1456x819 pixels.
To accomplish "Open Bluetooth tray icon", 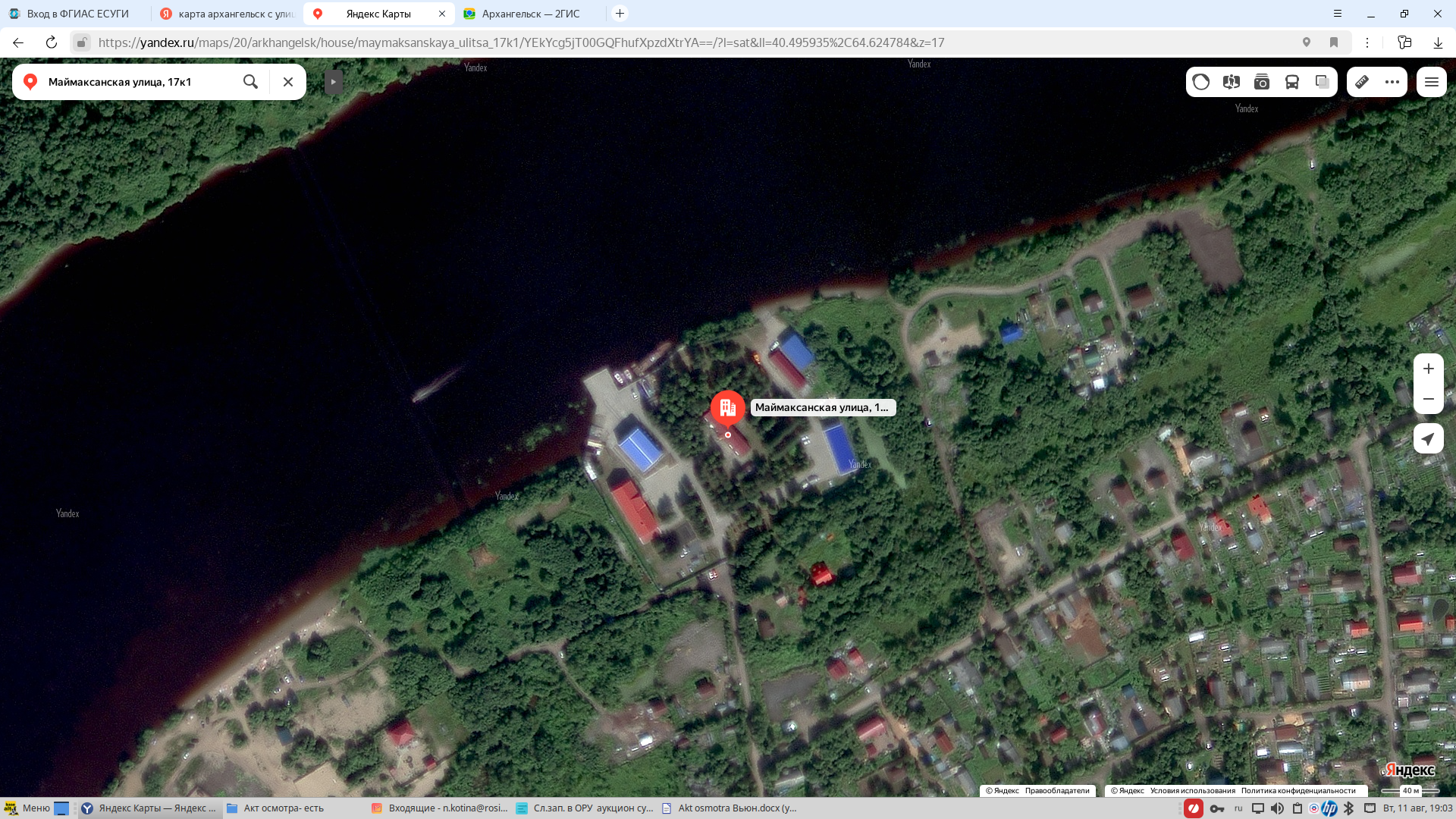I will tap(1349, 808).
